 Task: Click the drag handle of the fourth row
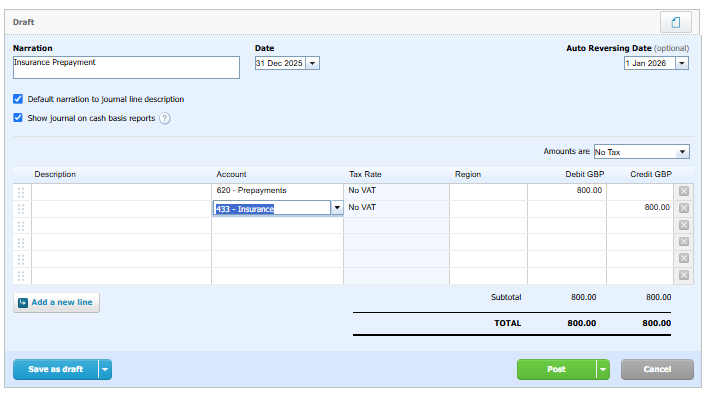(21, 242)
